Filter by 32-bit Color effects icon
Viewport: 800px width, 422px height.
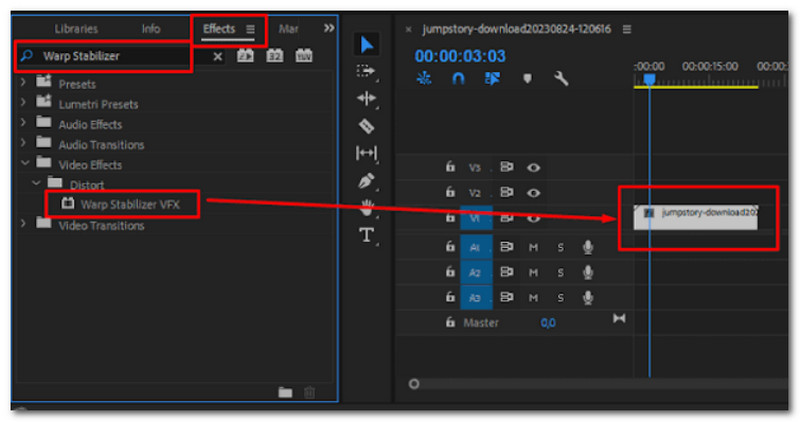(274, 56)
